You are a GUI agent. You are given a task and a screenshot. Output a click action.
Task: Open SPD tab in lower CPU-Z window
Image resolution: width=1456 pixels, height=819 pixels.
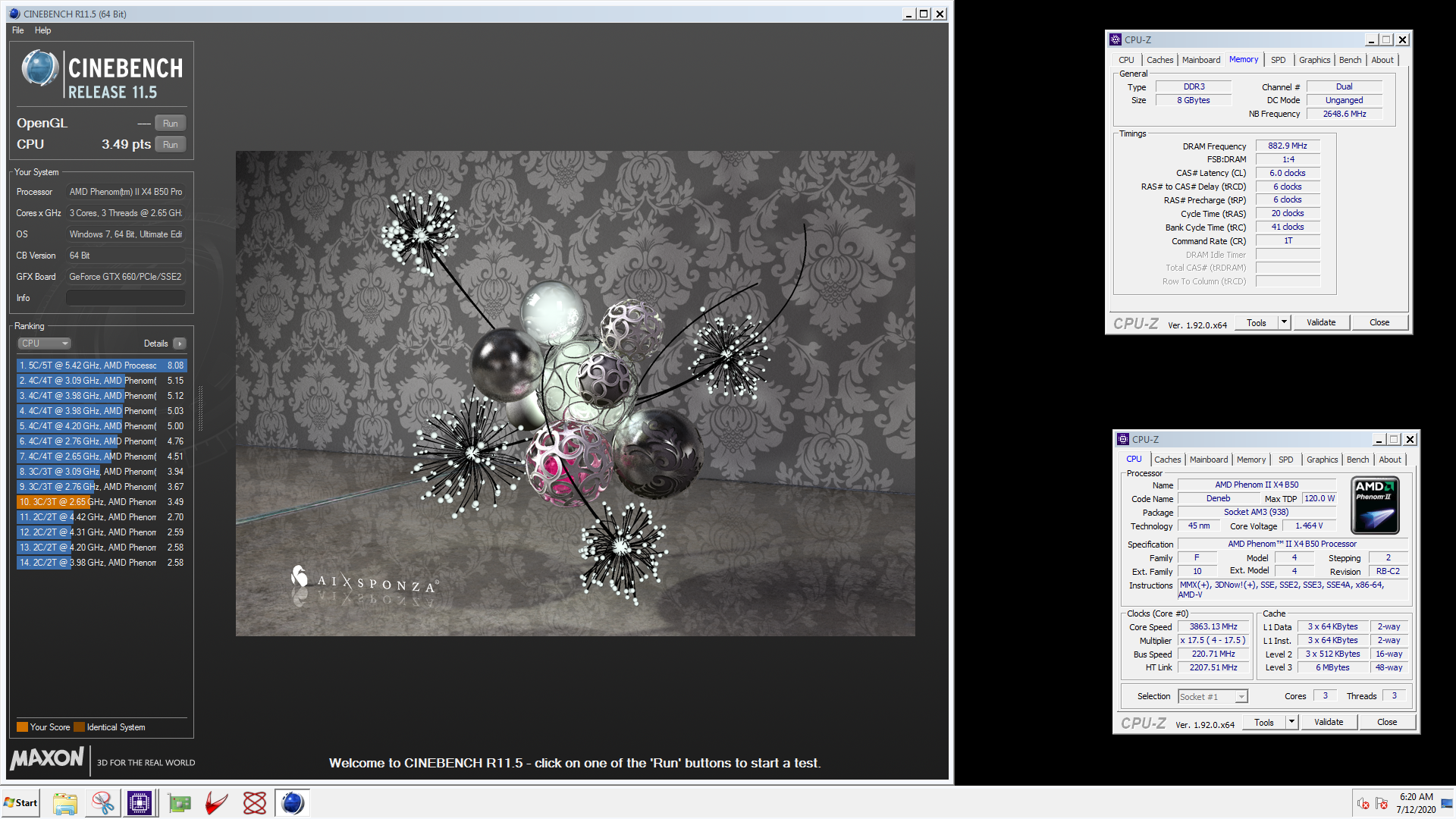1285,460
